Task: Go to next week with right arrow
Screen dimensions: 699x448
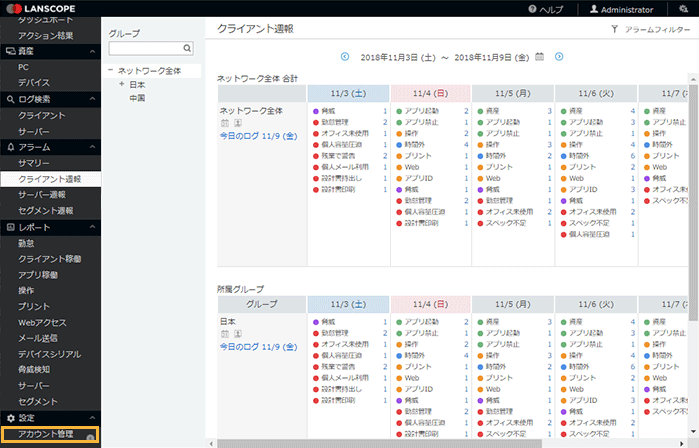Action: 559,57
